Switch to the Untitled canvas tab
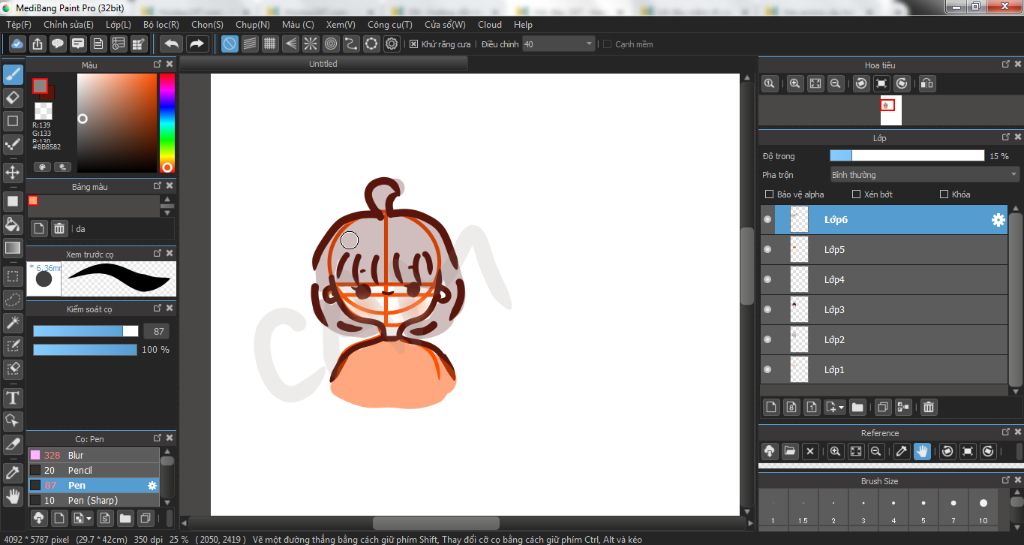The width and height of the screenshot is (1024, 545). pyautogui.click(x=323, y=64)
